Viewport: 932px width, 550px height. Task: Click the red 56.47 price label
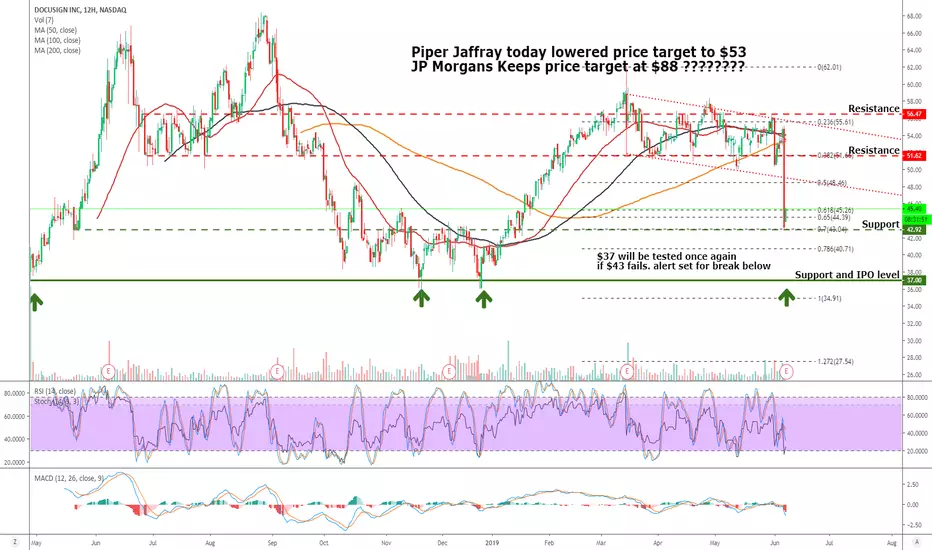914,114
